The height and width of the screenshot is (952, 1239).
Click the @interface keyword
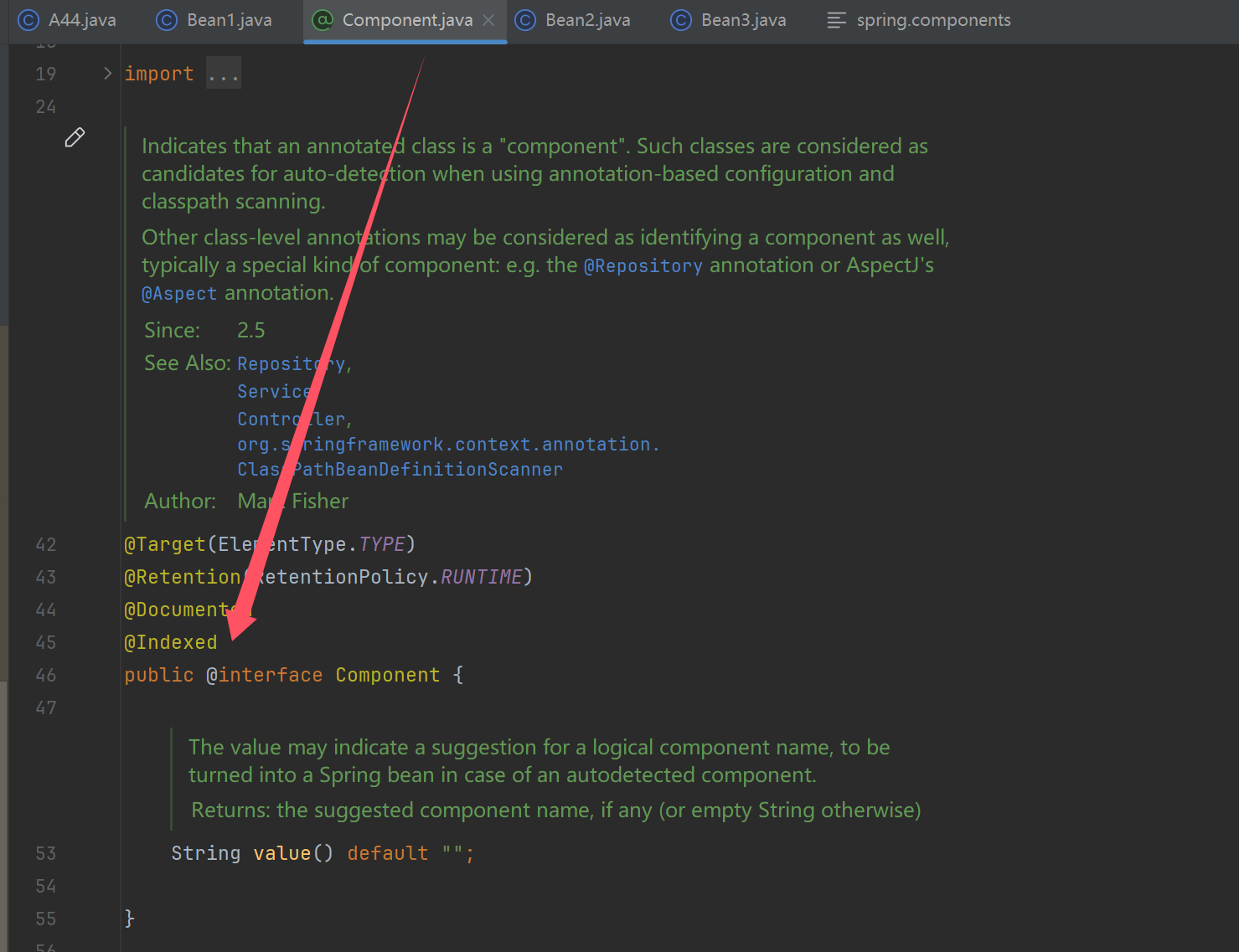265,675
